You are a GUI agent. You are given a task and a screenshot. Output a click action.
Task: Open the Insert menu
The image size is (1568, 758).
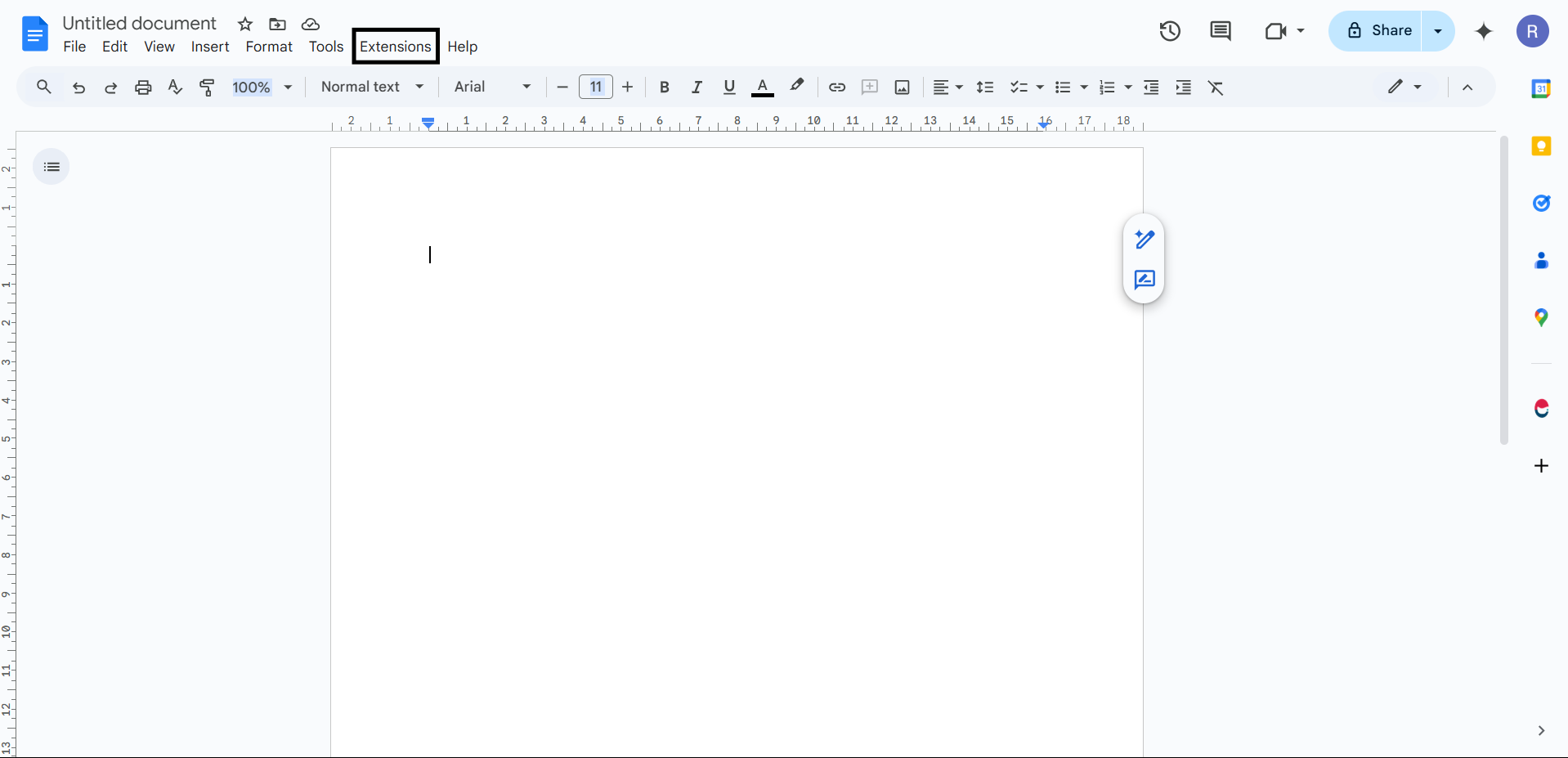point(210,47)
